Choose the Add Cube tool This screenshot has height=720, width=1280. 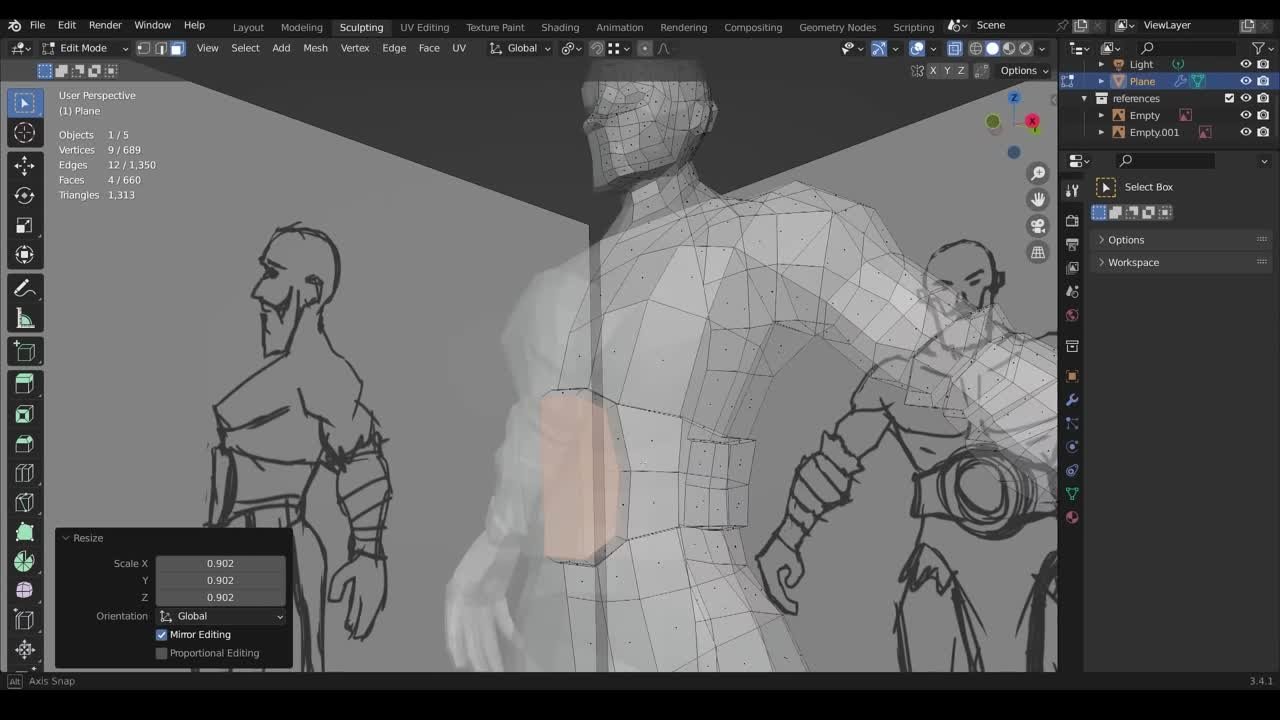click(25, 350)
